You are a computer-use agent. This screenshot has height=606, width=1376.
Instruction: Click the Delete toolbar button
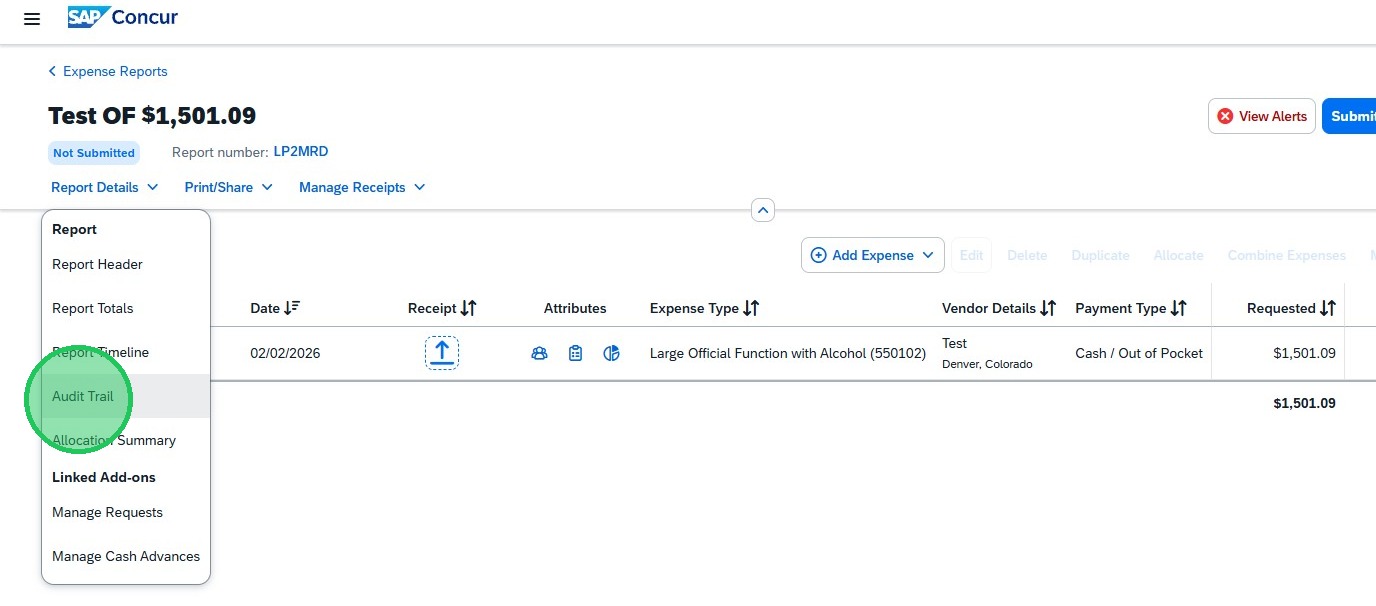(1027, 255)
